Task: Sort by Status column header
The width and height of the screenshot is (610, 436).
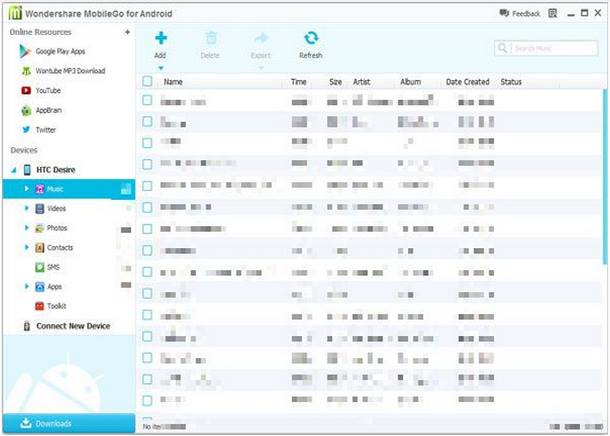Action: (x=511, y=82)
